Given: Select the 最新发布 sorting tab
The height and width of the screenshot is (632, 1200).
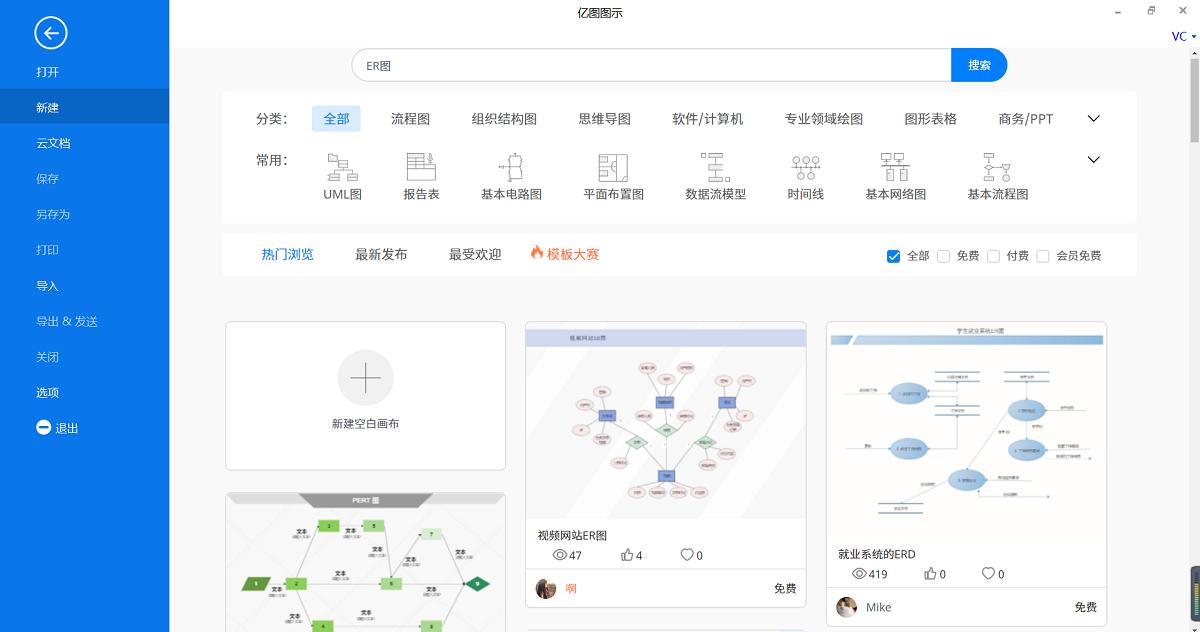Looking at the screenshot, I should [x=380, y=254].
